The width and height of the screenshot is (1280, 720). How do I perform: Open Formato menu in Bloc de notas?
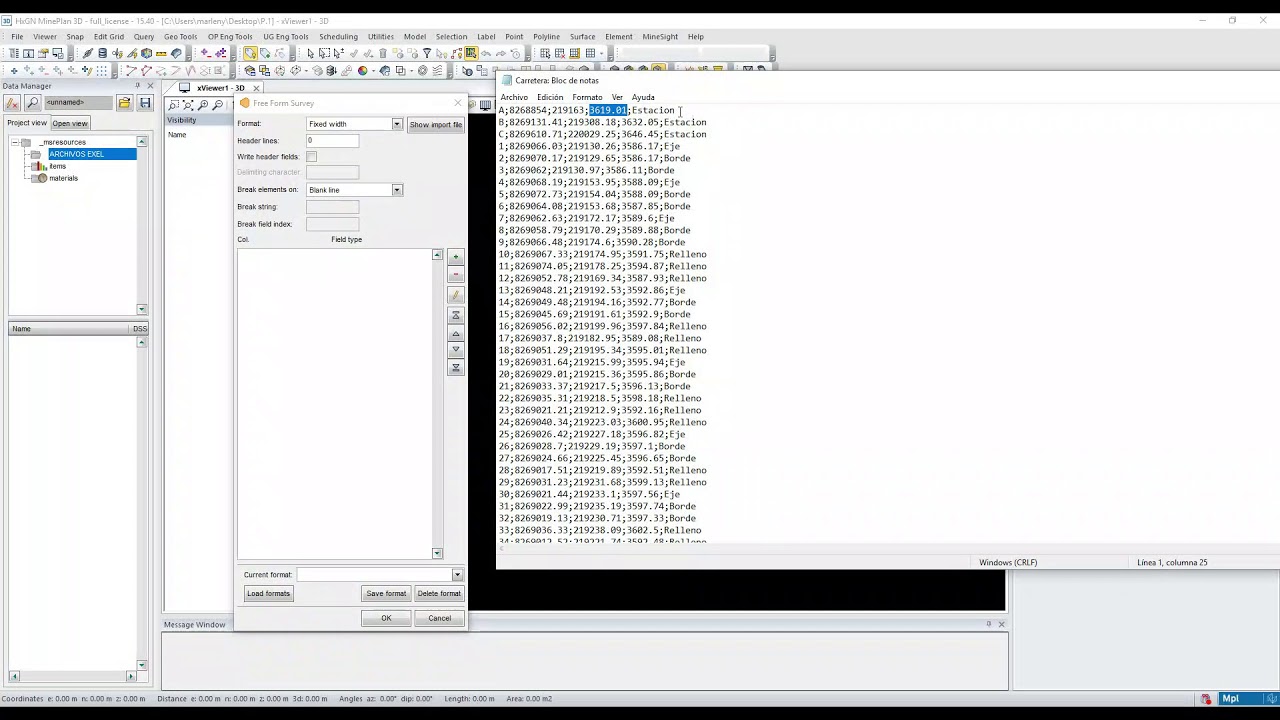(x=587, y=97)
